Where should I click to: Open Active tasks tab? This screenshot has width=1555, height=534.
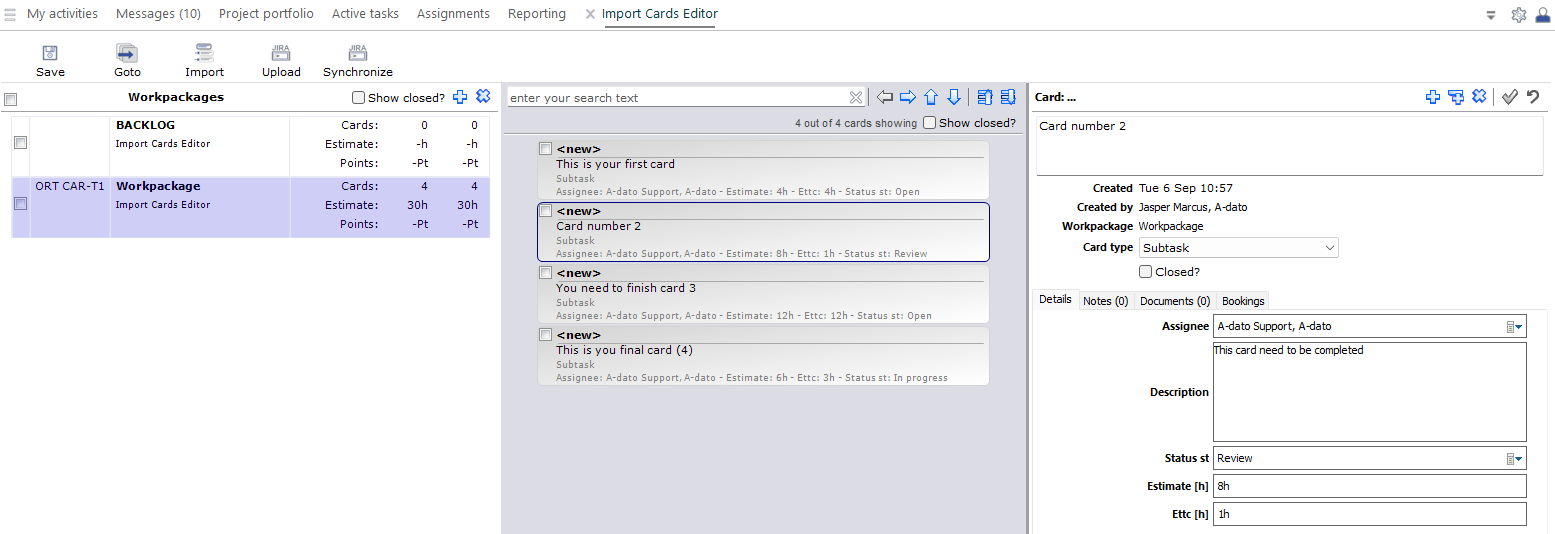pos(365,14)
